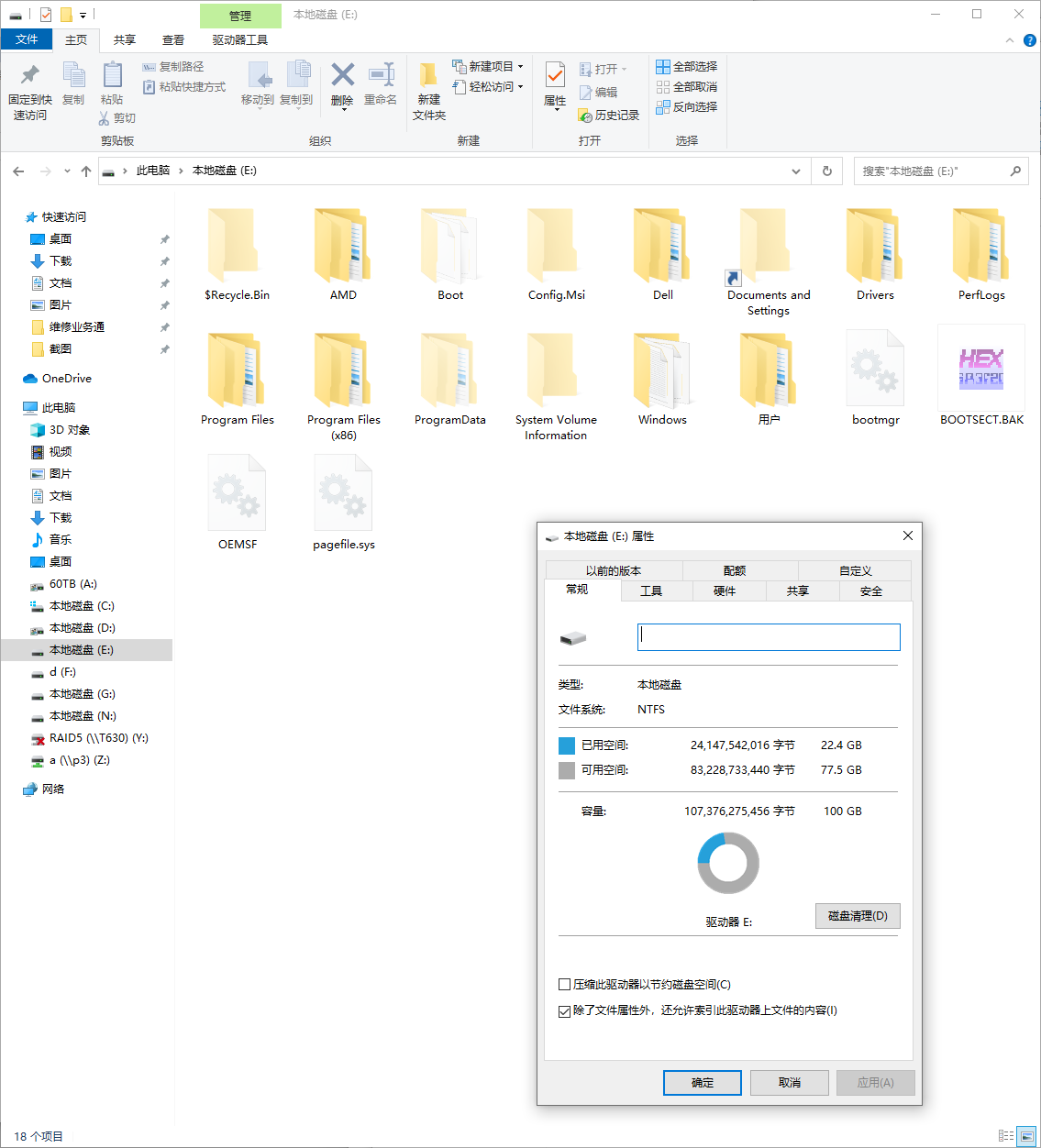1041x1148 pixels.
Task: Click the drive label text field
Action: 769,637
